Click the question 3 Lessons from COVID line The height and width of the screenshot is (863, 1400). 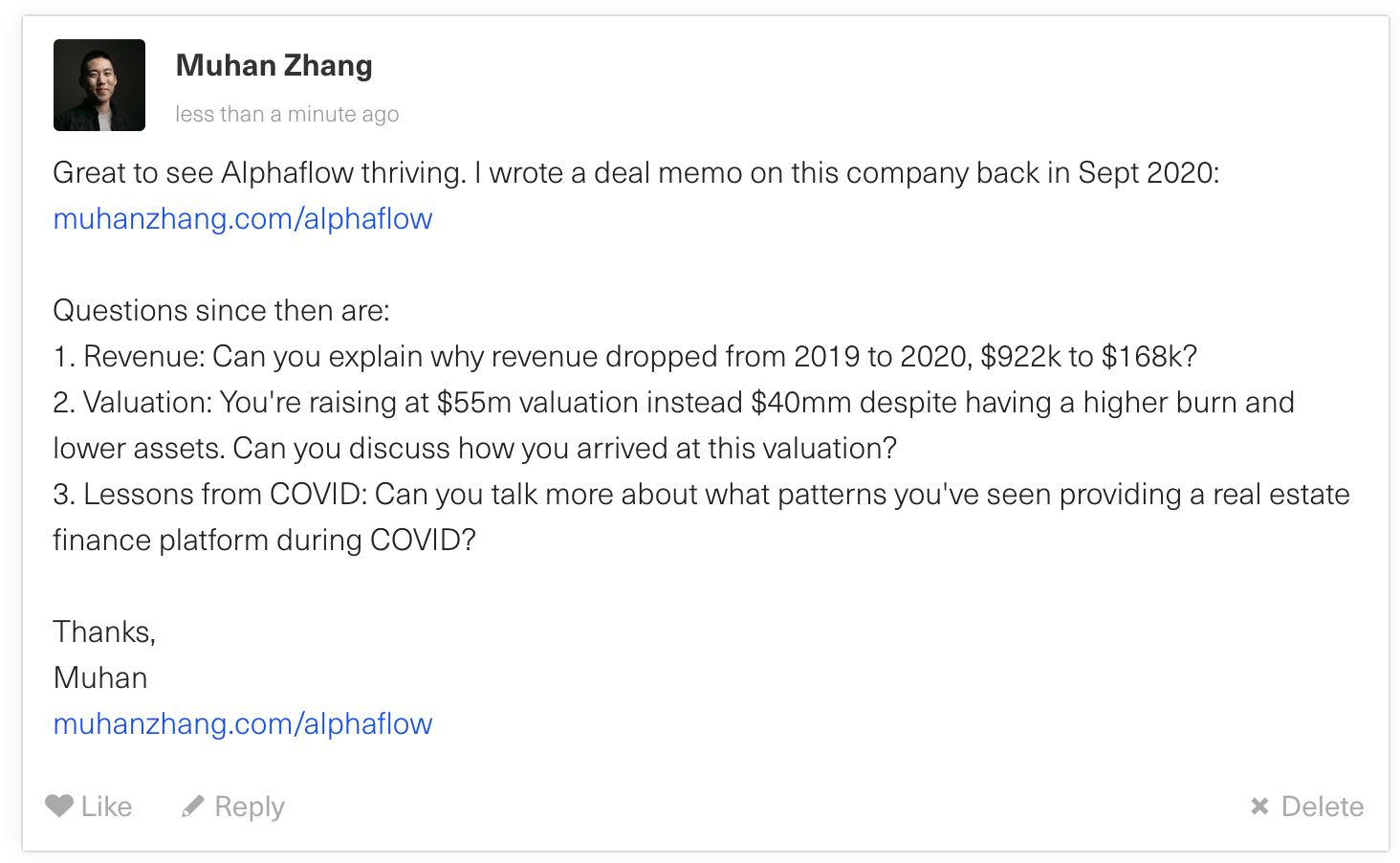(x=701, y=494)
